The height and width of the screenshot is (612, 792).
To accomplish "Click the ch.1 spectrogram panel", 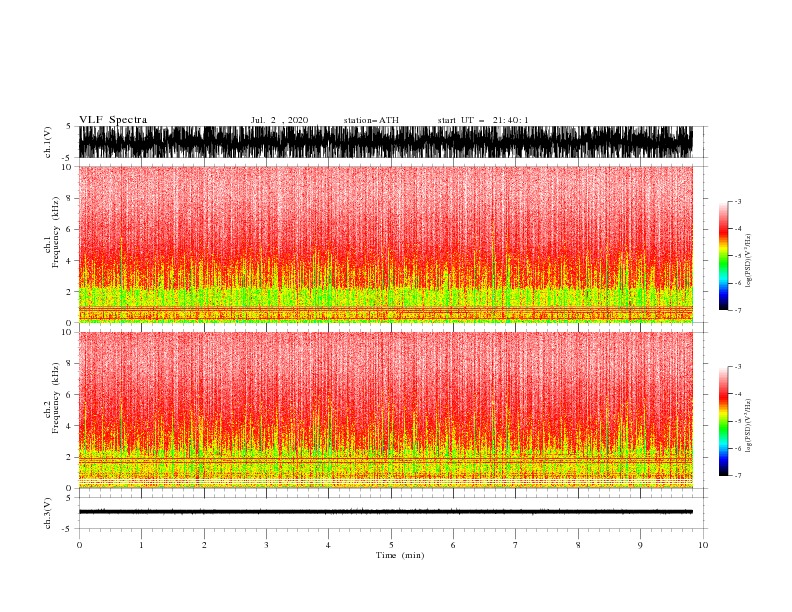I will (x=385, y=244).
